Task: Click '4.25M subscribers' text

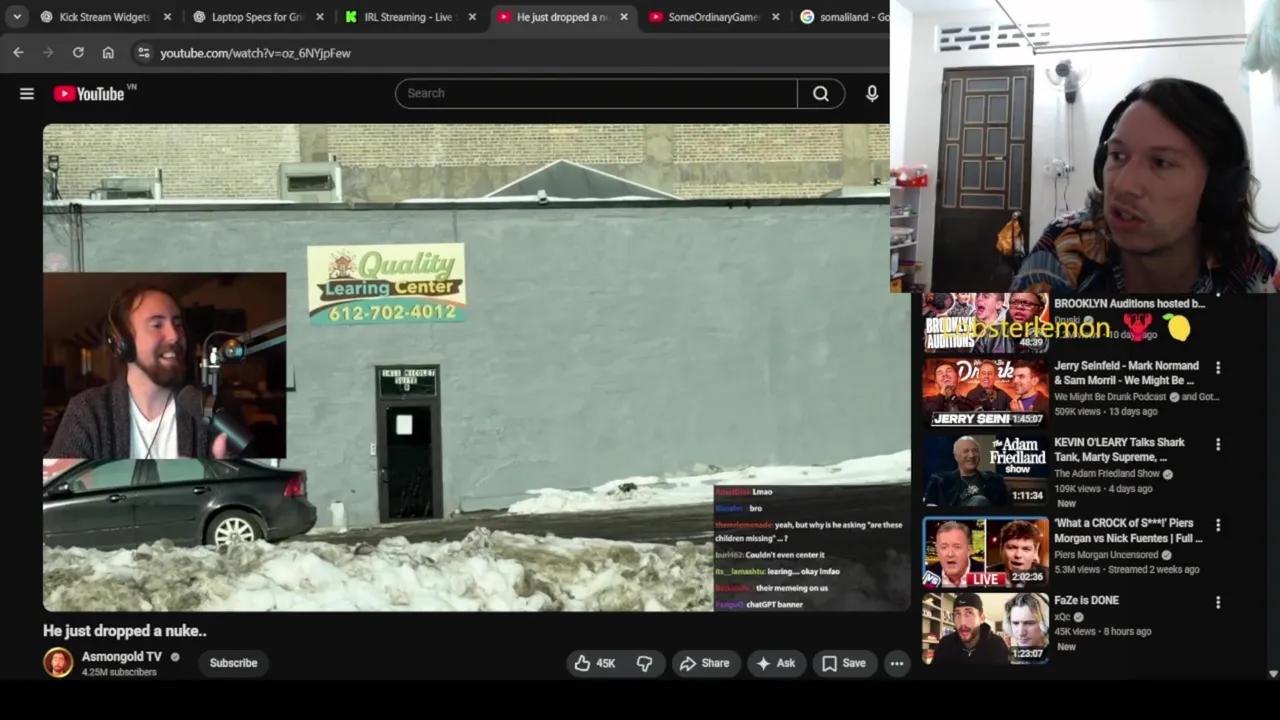Action: coord(119,673)
